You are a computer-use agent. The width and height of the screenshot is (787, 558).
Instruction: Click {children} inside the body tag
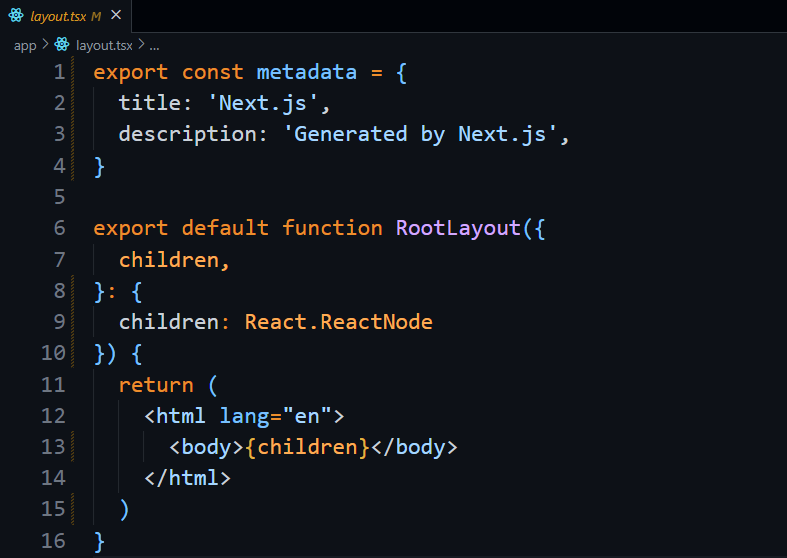(x=313, y=447)
